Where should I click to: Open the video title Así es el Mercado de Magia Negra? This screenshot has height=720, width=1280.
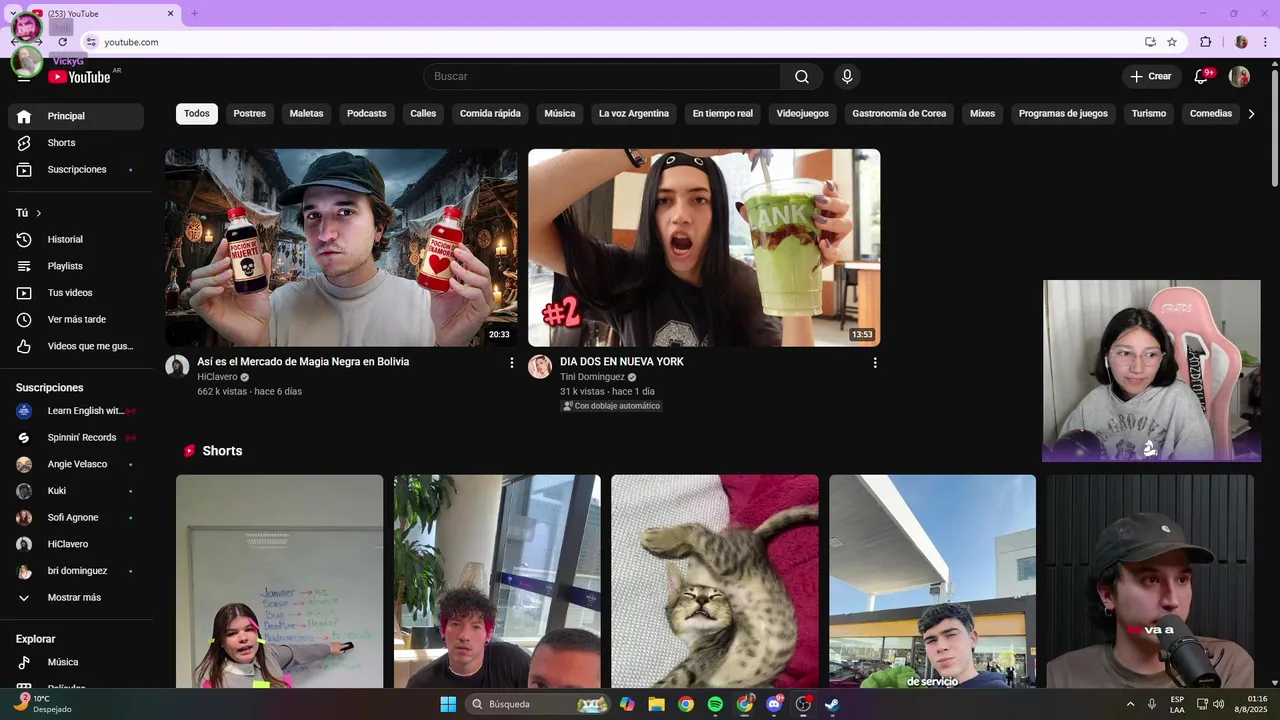tap(303, 362)
